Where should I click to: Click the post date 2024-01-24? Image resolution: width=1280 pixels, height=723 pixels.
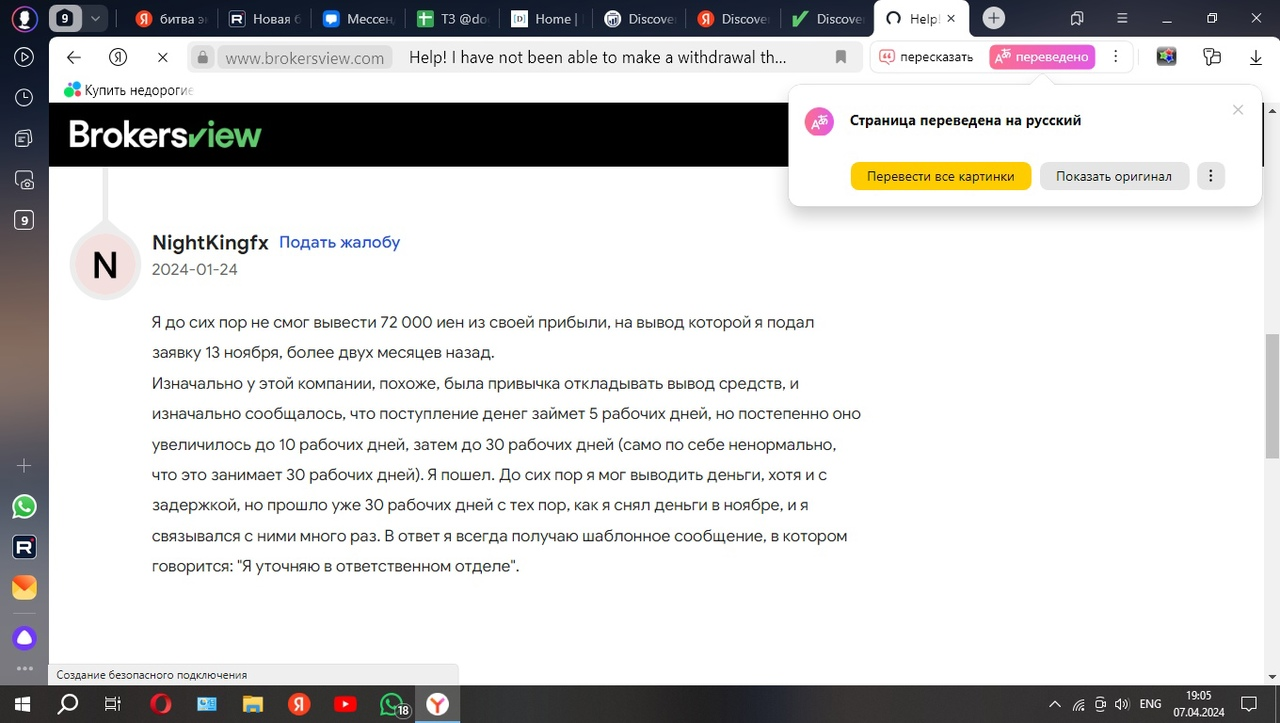pyautogui.click(x=195, y=269)
